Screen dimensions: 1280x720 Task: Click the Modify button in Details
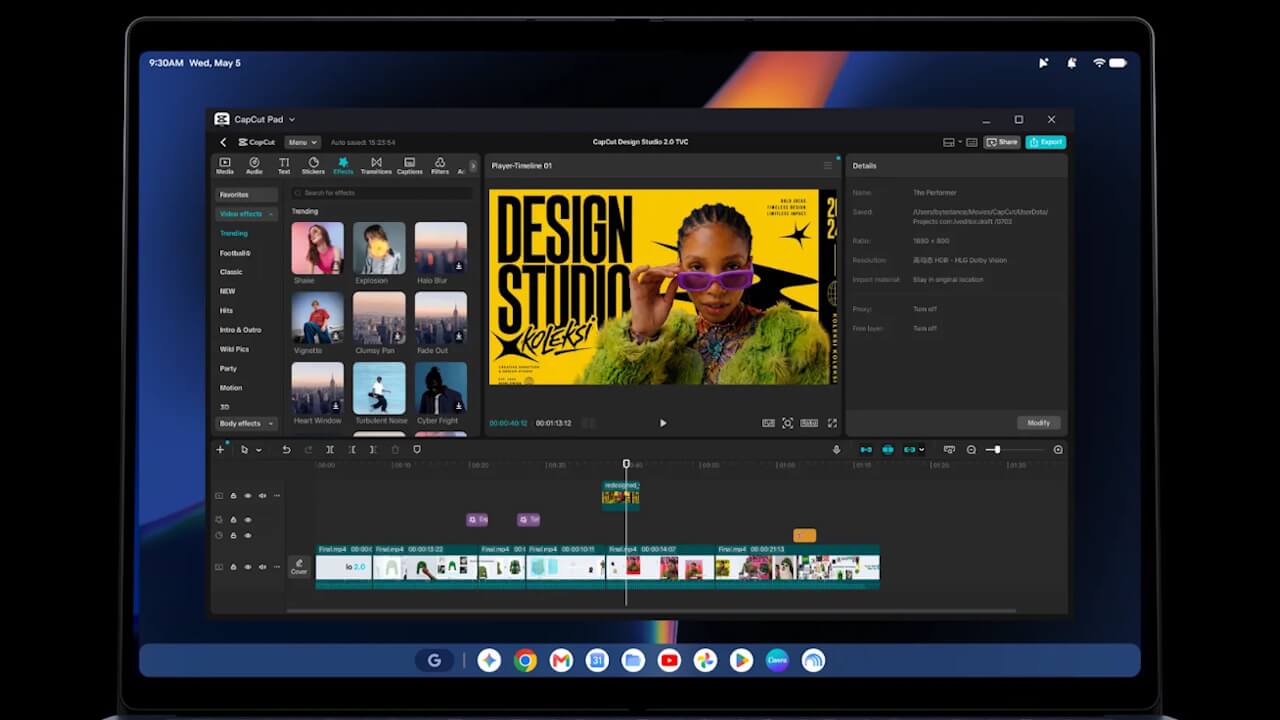tap(1039, 423)
